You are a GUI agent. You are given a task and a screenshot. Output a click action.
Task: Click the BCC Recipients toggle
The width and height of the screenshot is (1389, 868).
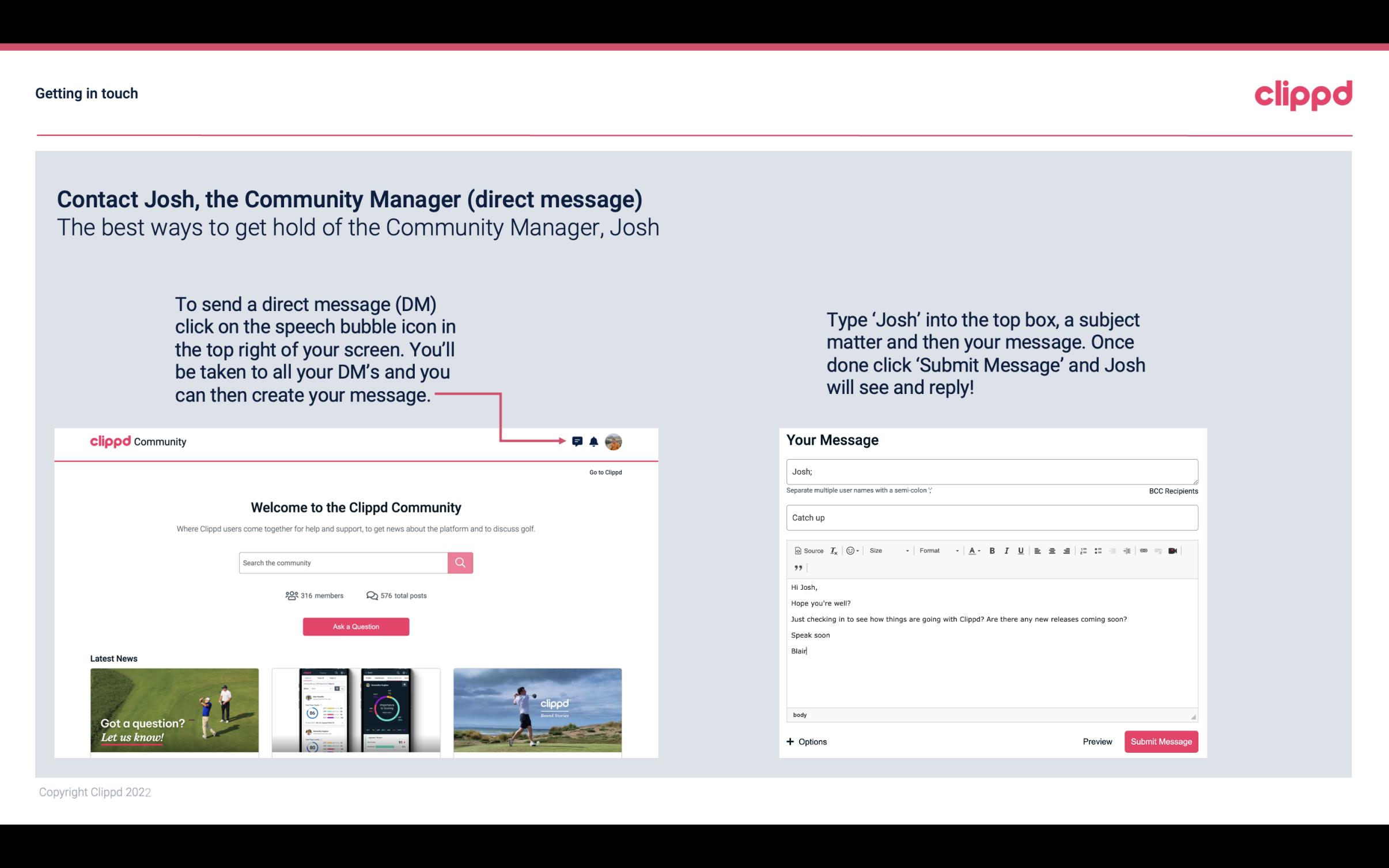pyautogui.click(x=1173, y=491)
